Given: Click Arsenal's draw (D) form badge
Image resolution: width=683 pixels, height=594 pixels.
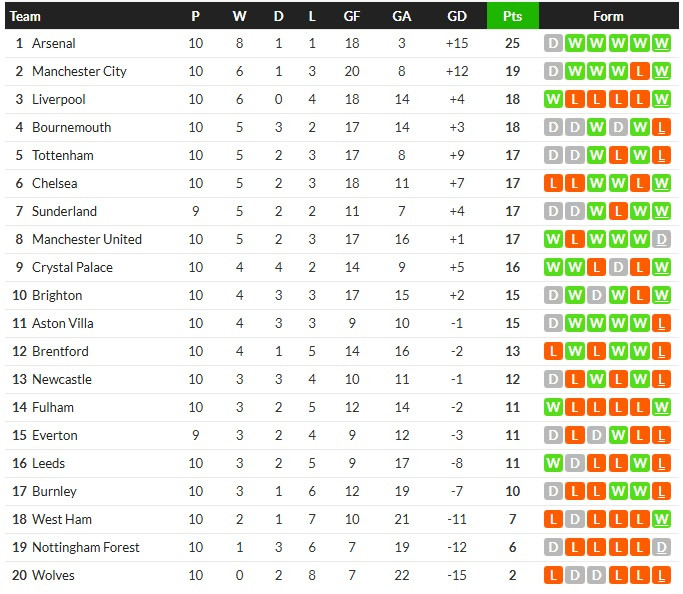Looking at the screenshot, I should click(554, 44).
